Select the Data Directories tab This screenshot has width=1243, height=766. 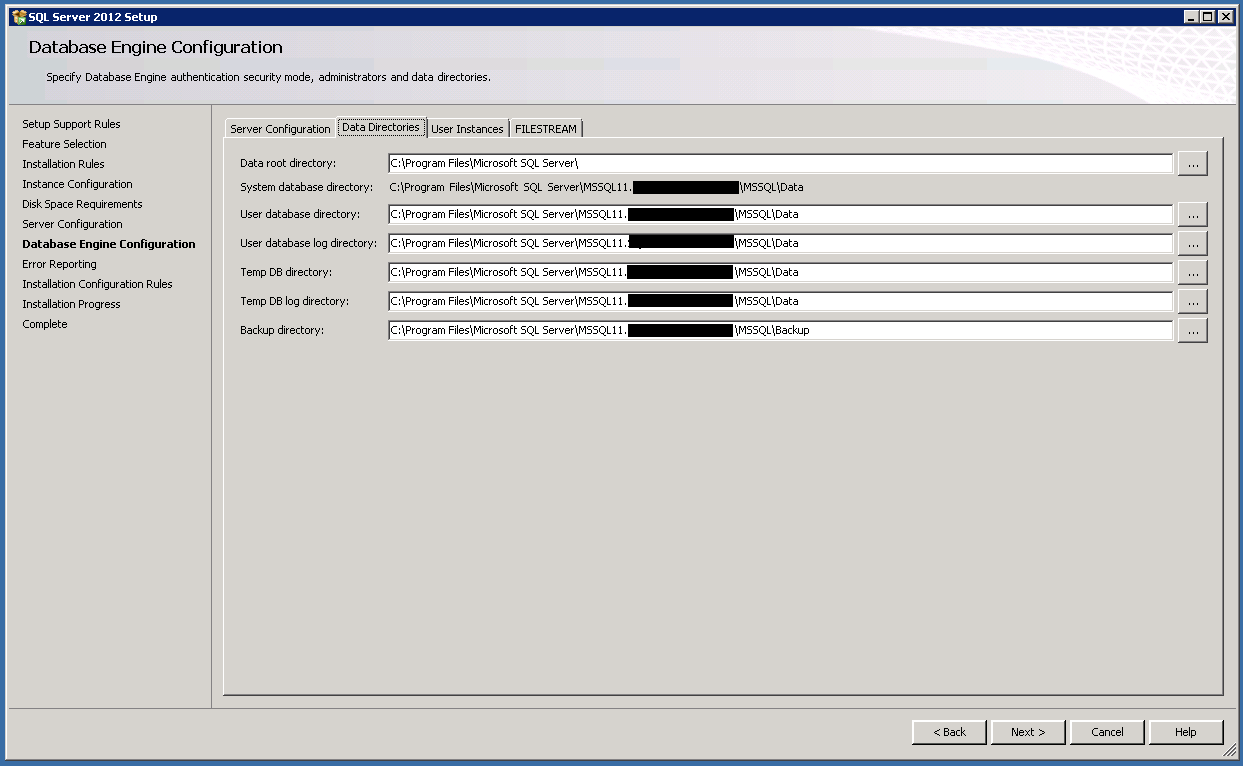point(381,127)
